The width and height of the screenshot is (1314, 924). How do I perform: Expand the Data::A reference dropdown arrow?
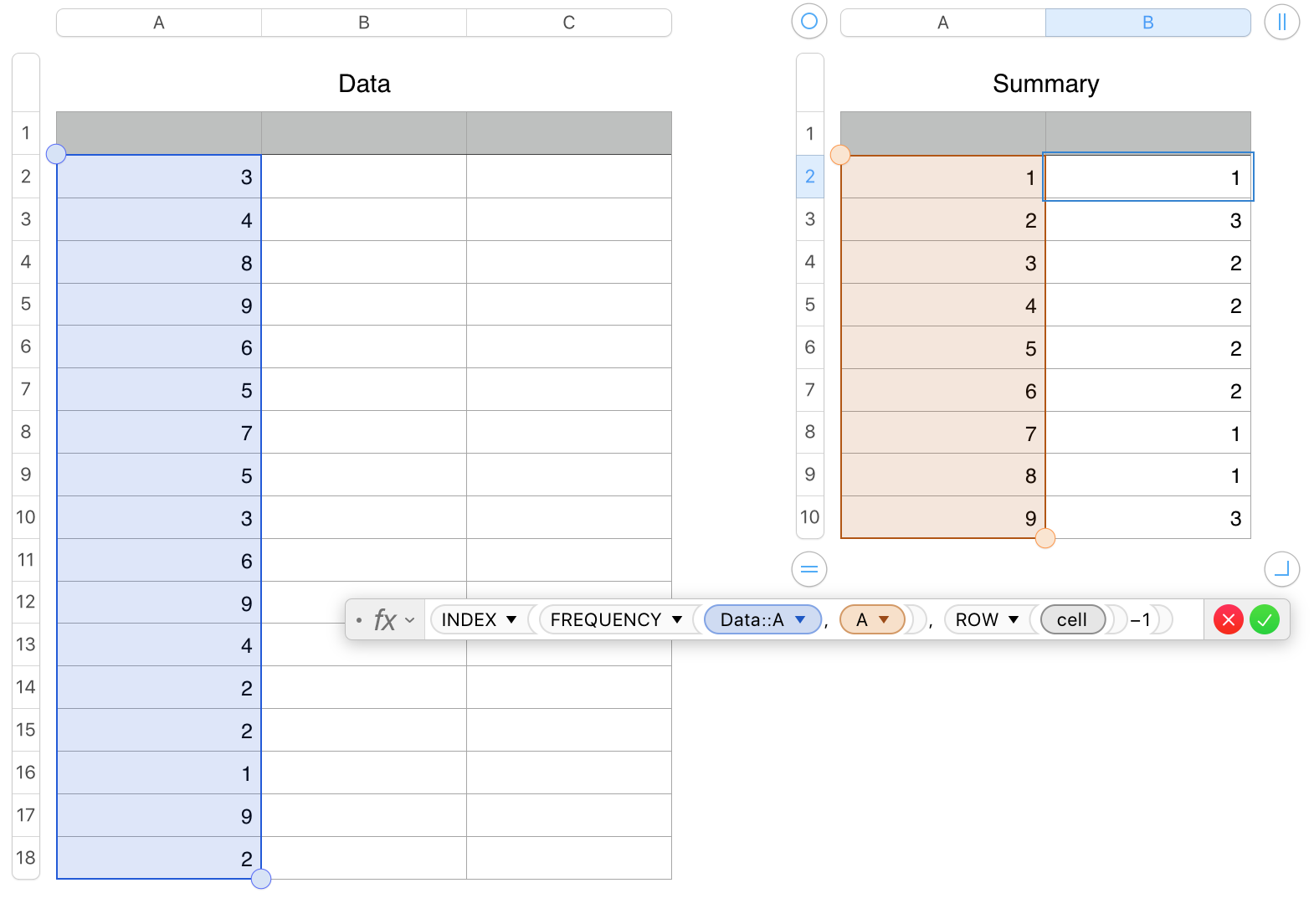(x=800, y=620)
